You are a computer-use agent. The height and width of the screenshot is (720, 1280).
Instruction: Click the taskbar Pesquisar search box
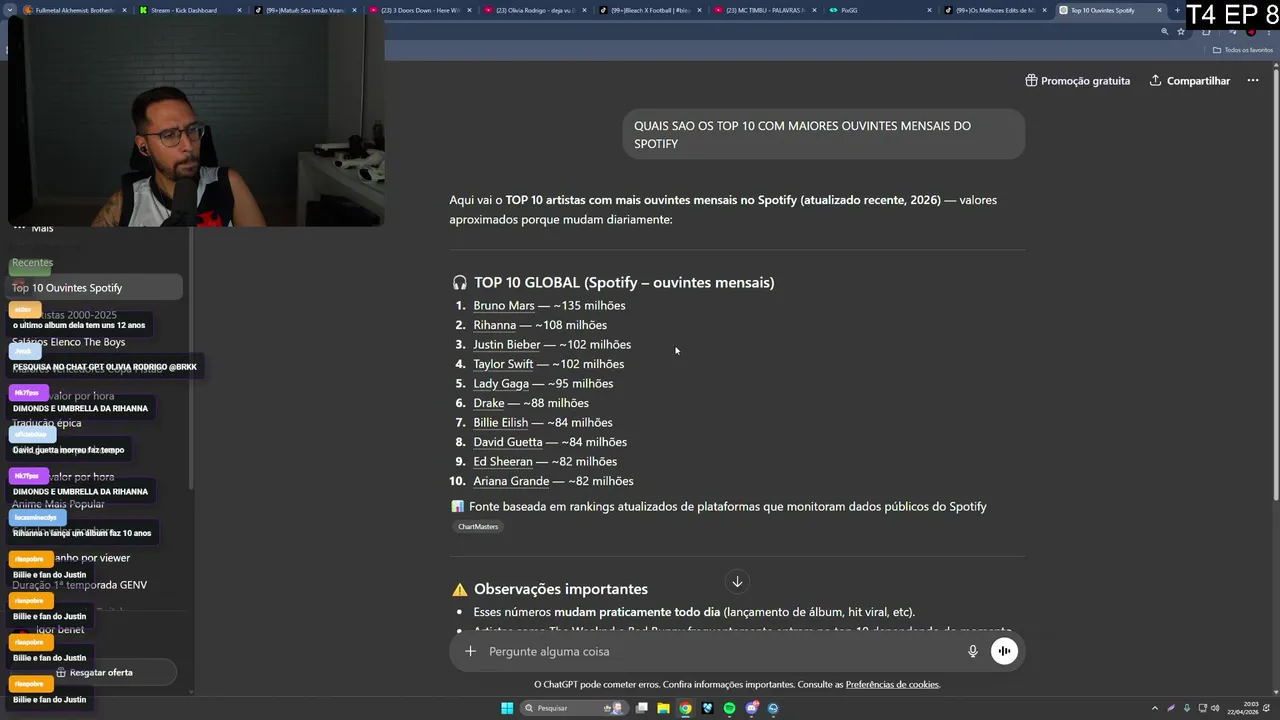pos(575,708)
